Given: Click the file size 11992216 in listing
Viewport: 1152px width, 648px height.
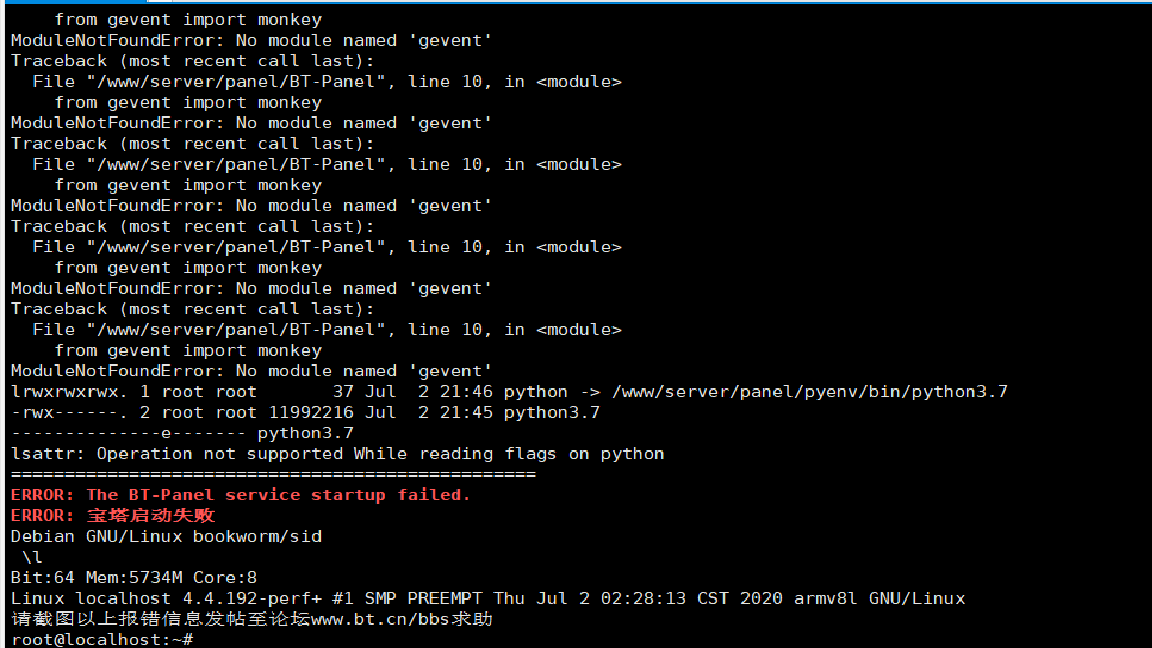Looking at the screenshot, I should 311,413.
